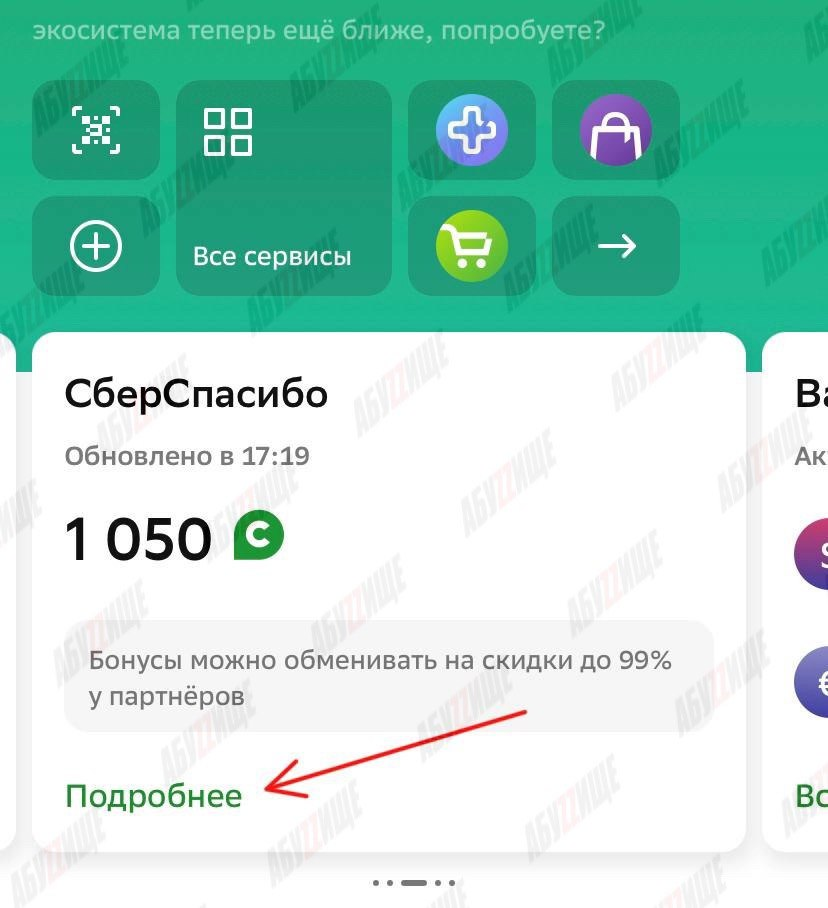
Task: Open the purple shopping bag service
Action: [615, 130]
